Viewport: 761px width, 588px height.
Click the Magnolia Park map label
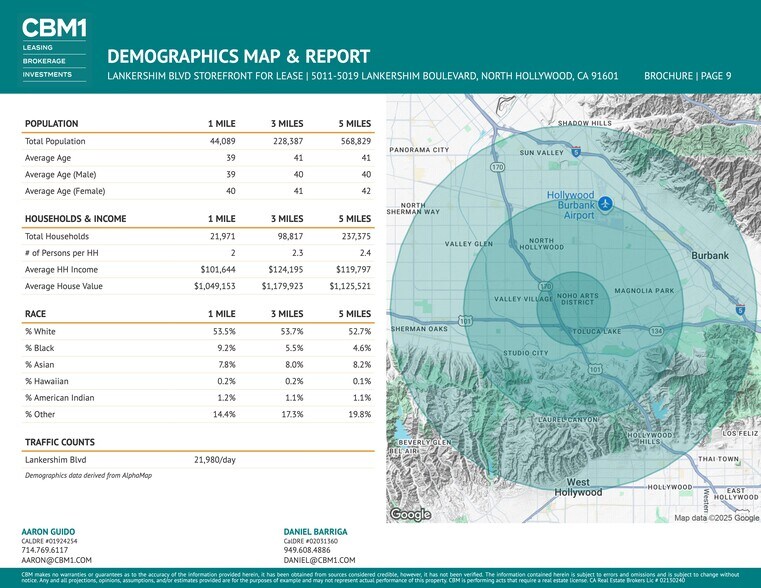645,291
